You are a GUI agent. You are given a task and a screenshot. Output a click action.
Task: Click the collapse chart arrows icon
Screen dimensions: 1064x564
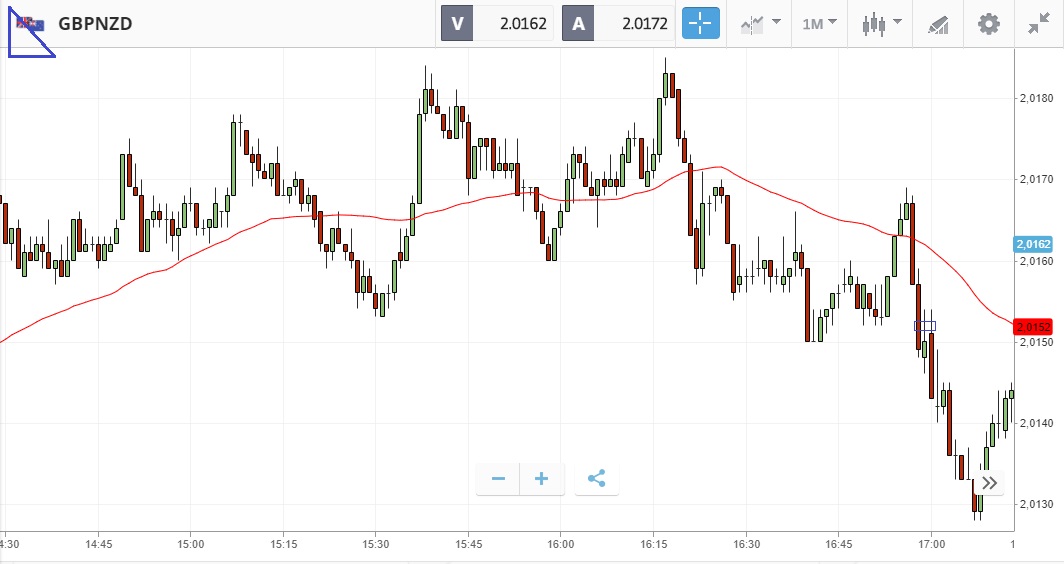pos(1038,24)
